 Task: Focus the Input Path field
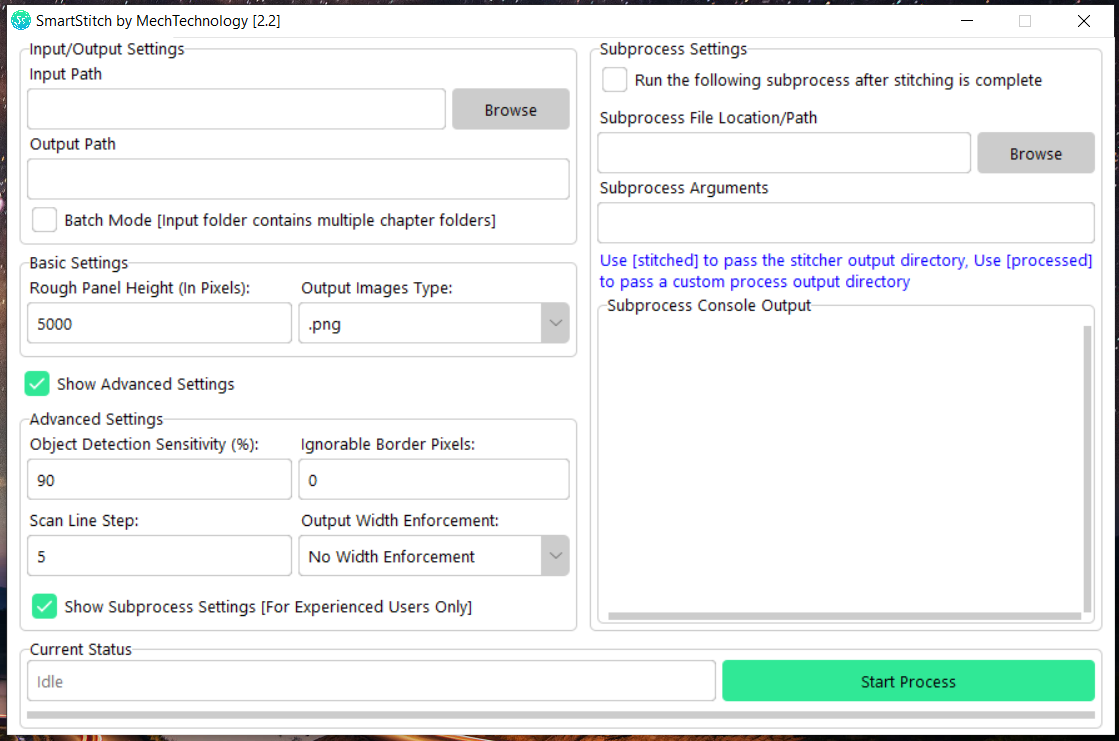[x=236, y=109]
